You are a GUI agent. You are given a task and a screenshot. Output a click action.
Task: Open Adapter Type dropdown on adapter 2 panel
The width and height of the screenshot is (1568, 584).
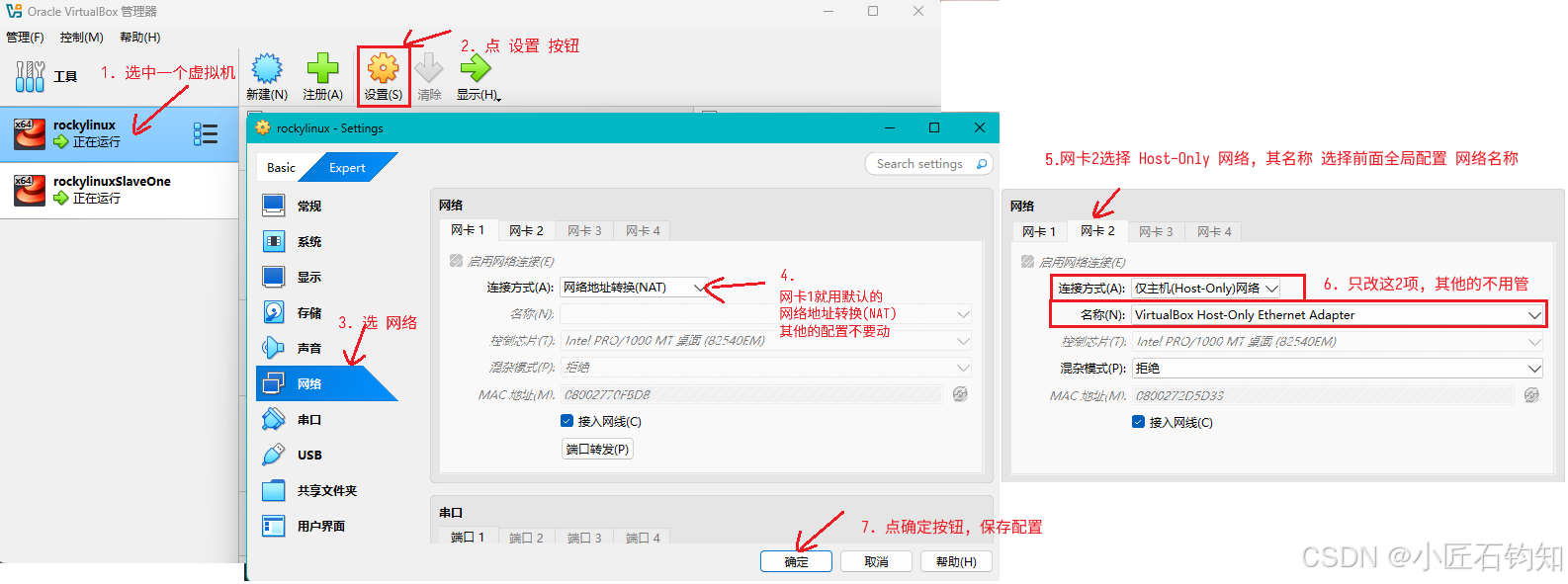[x=1338, y=342]
